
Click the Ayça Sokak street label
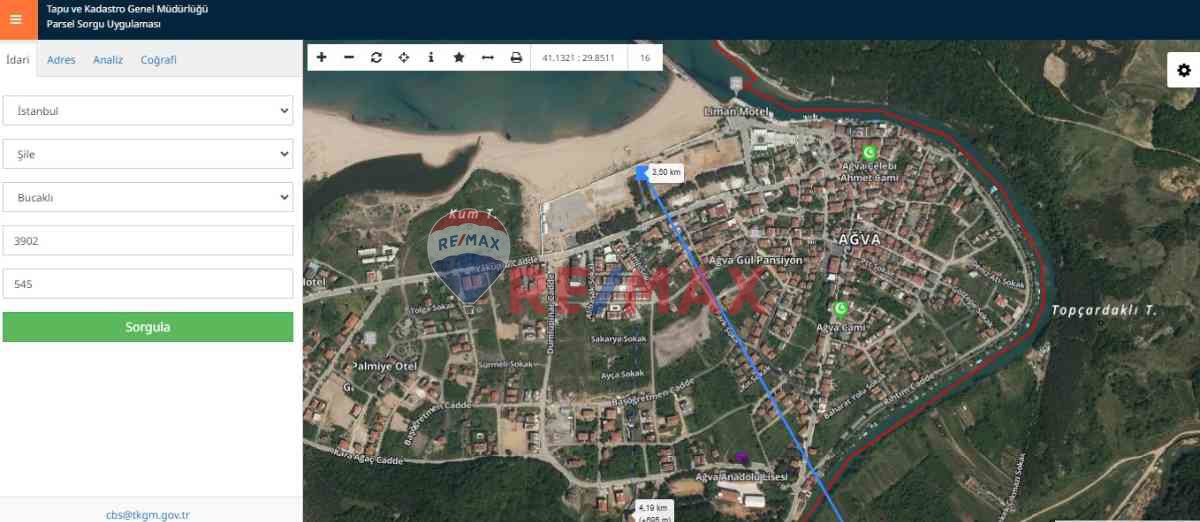[x=622, y=374]
